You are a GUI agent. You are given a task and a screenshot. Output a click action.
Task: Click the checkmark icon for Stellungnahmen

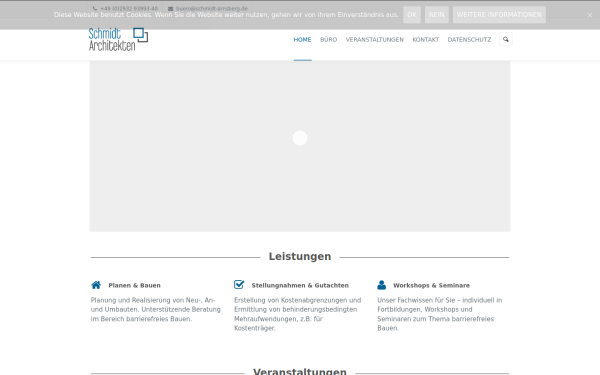(x=239, y=284)
